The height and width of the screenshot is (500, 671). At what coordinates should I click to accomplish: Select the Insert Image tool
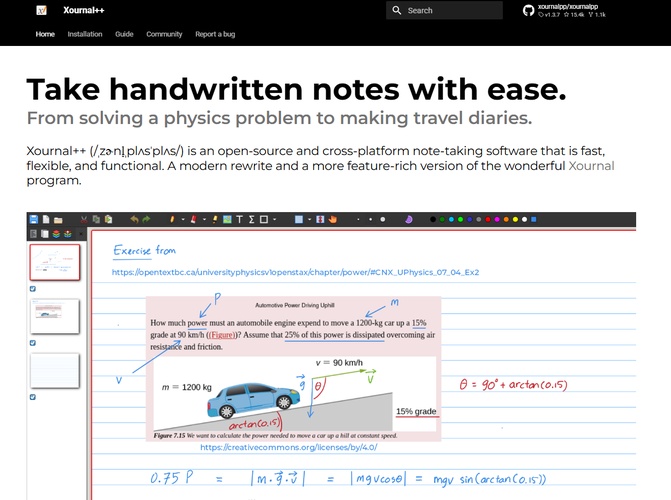click(x=227, y=220)
